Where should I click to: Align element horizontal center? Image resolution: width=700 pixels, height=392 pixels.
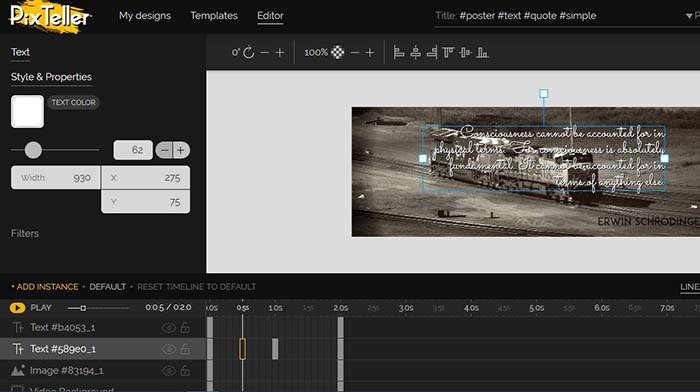416,53
